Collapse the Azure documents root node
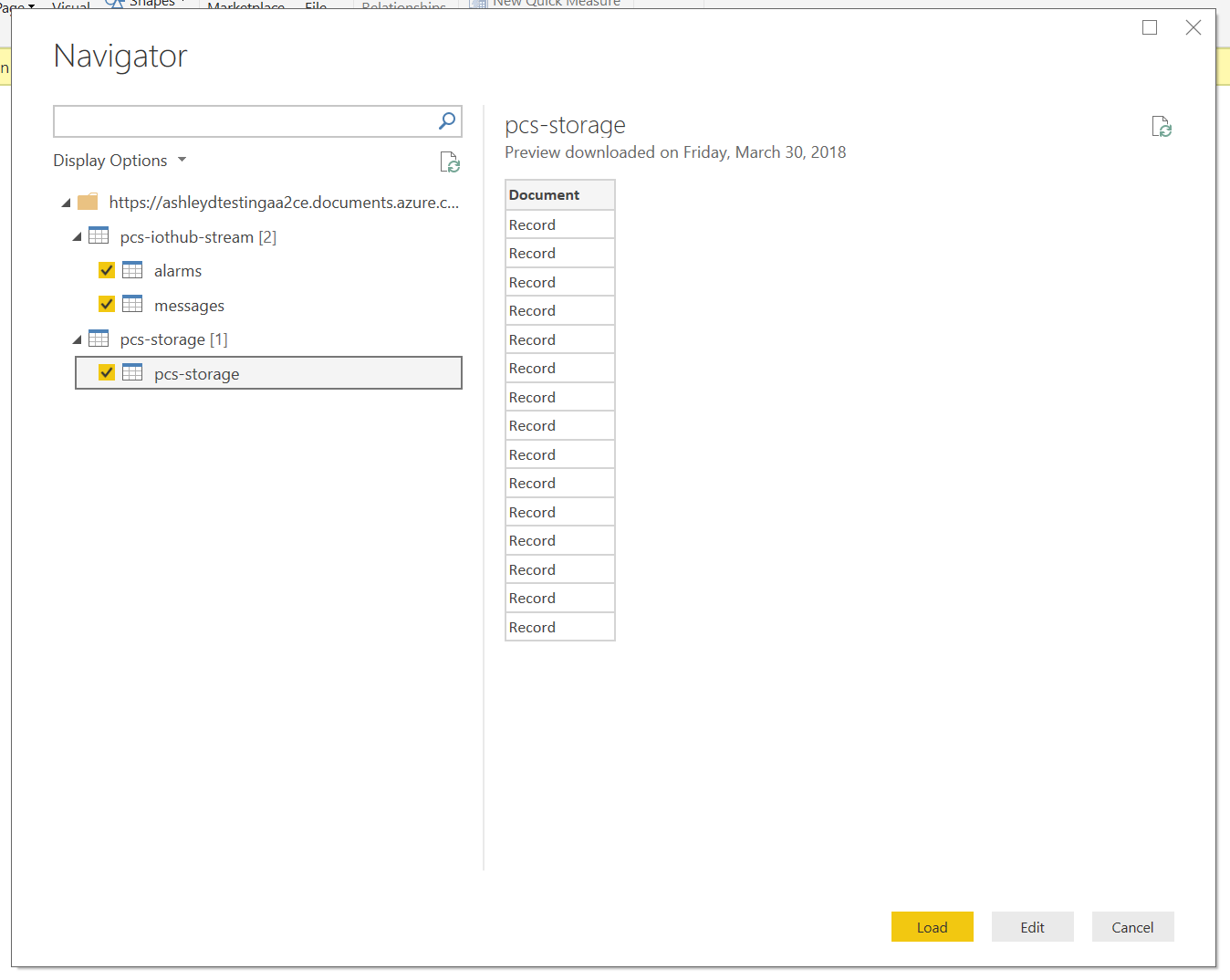This screenshot has height=980, width=1230. tap(66, 203)
